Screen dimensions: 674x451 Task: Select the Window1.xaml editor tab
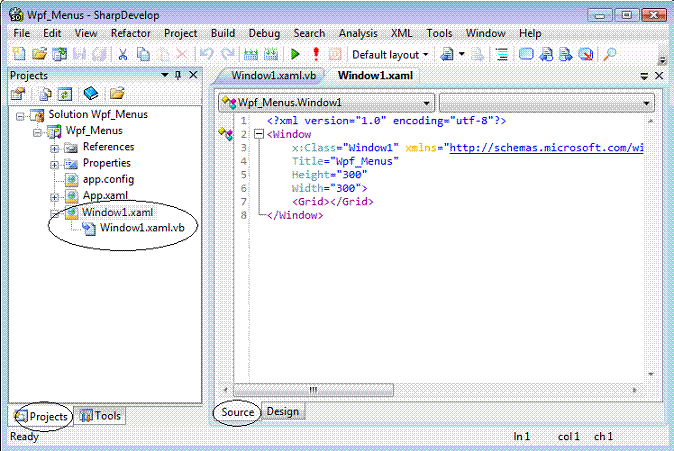pyautogui.click(x=375, y=76)
